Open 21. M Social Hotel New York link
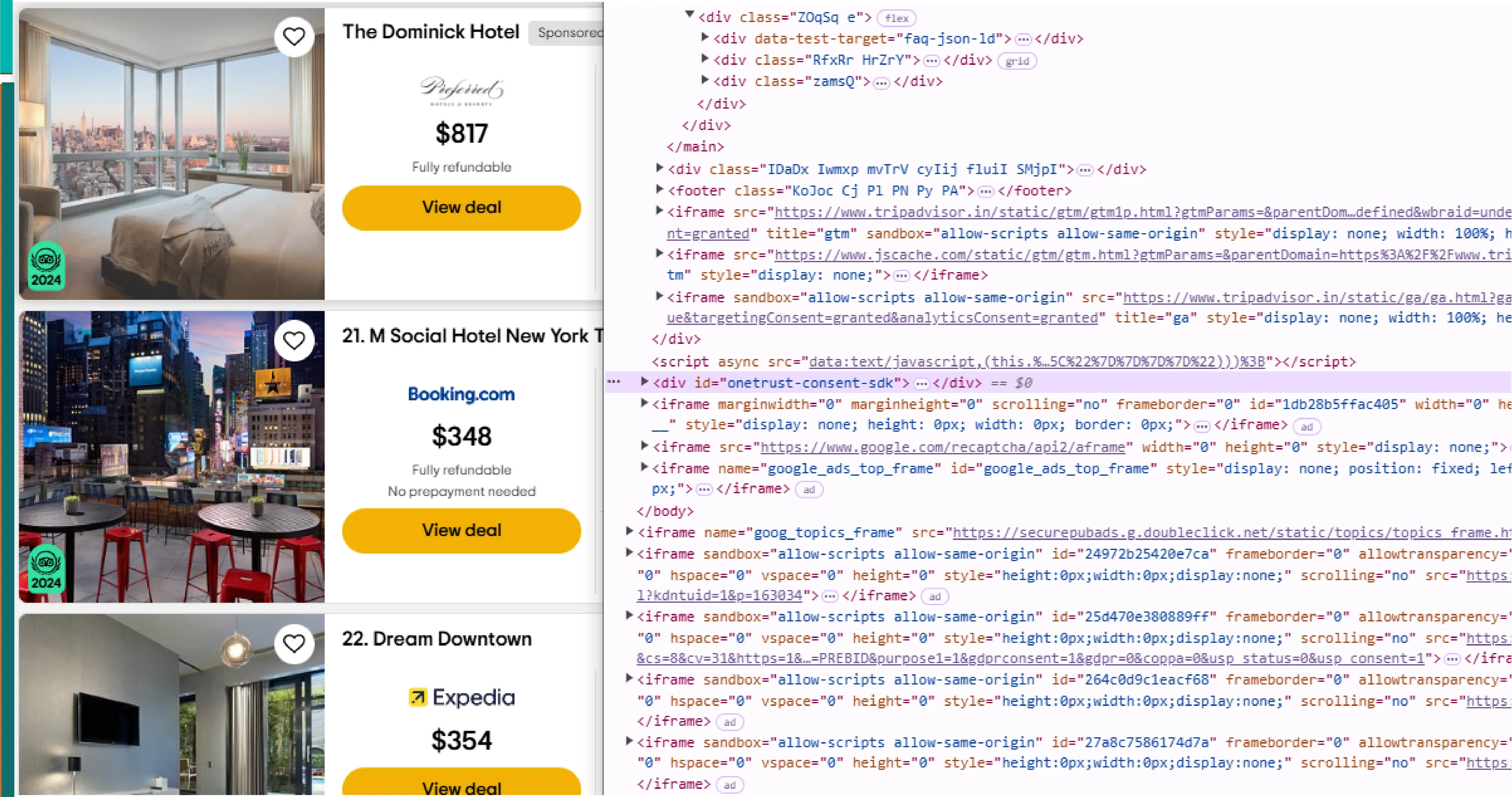Viewport: 1512px width, 797px height. (473, 336)
